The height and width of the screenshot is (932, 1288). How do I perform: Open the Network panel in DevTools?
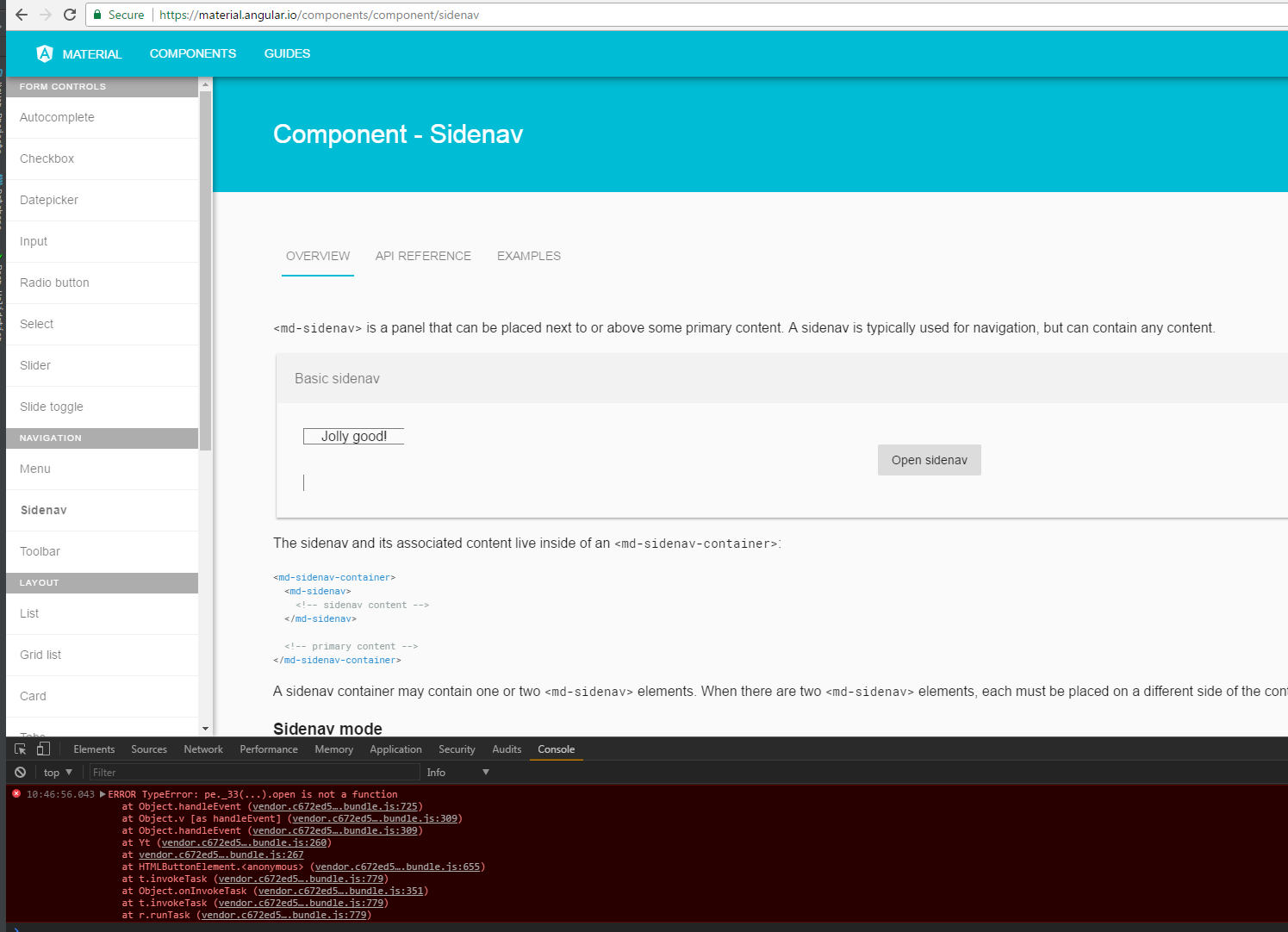203,749
